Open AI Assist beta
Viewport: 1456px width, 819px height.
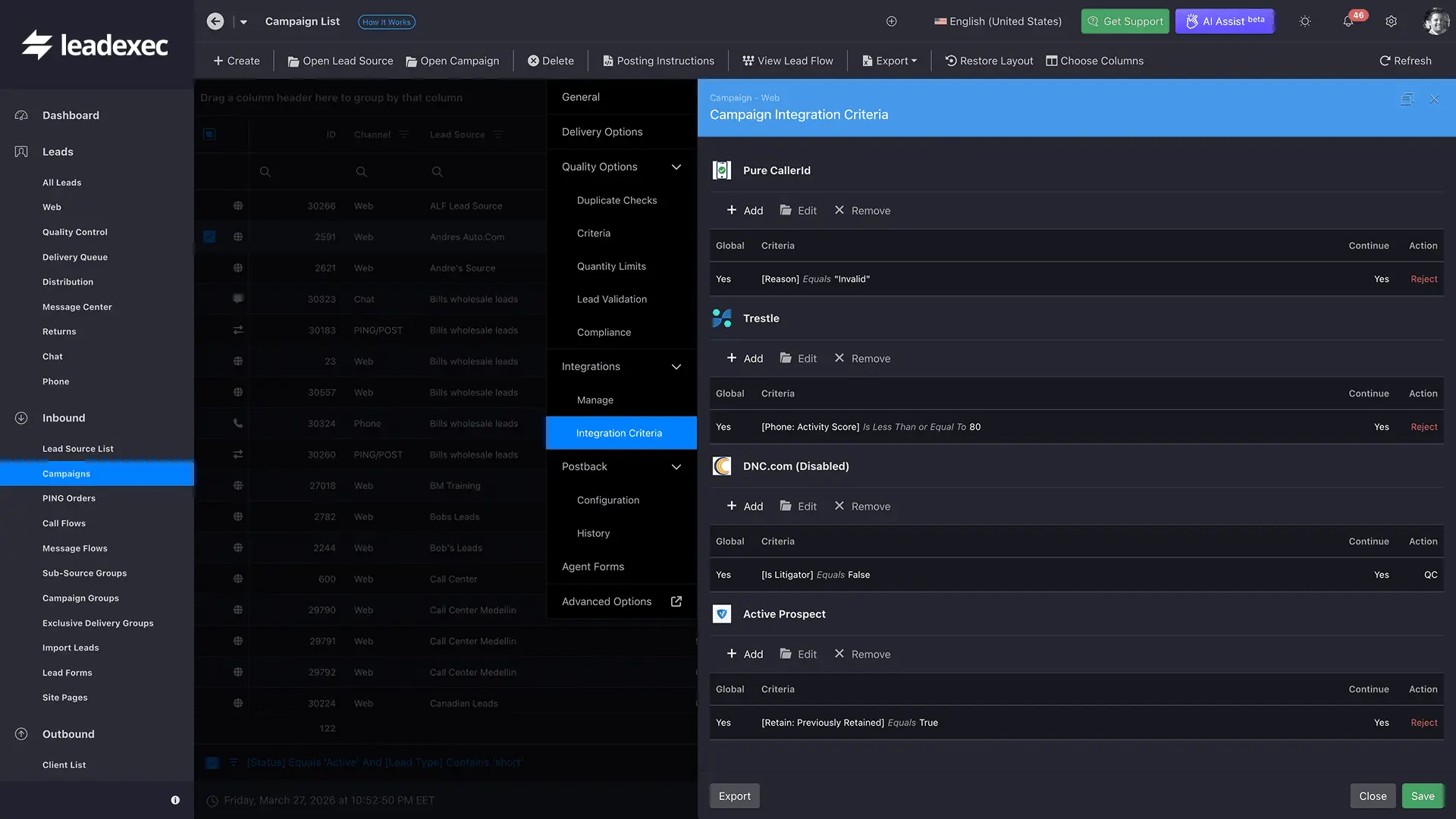click(1225, 21)
